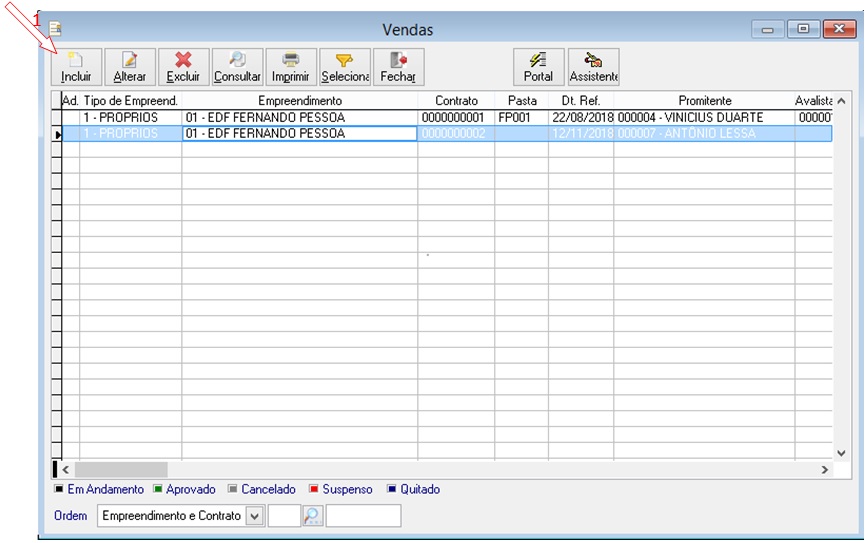Open the Seleciona filter tool

(345, 67)
